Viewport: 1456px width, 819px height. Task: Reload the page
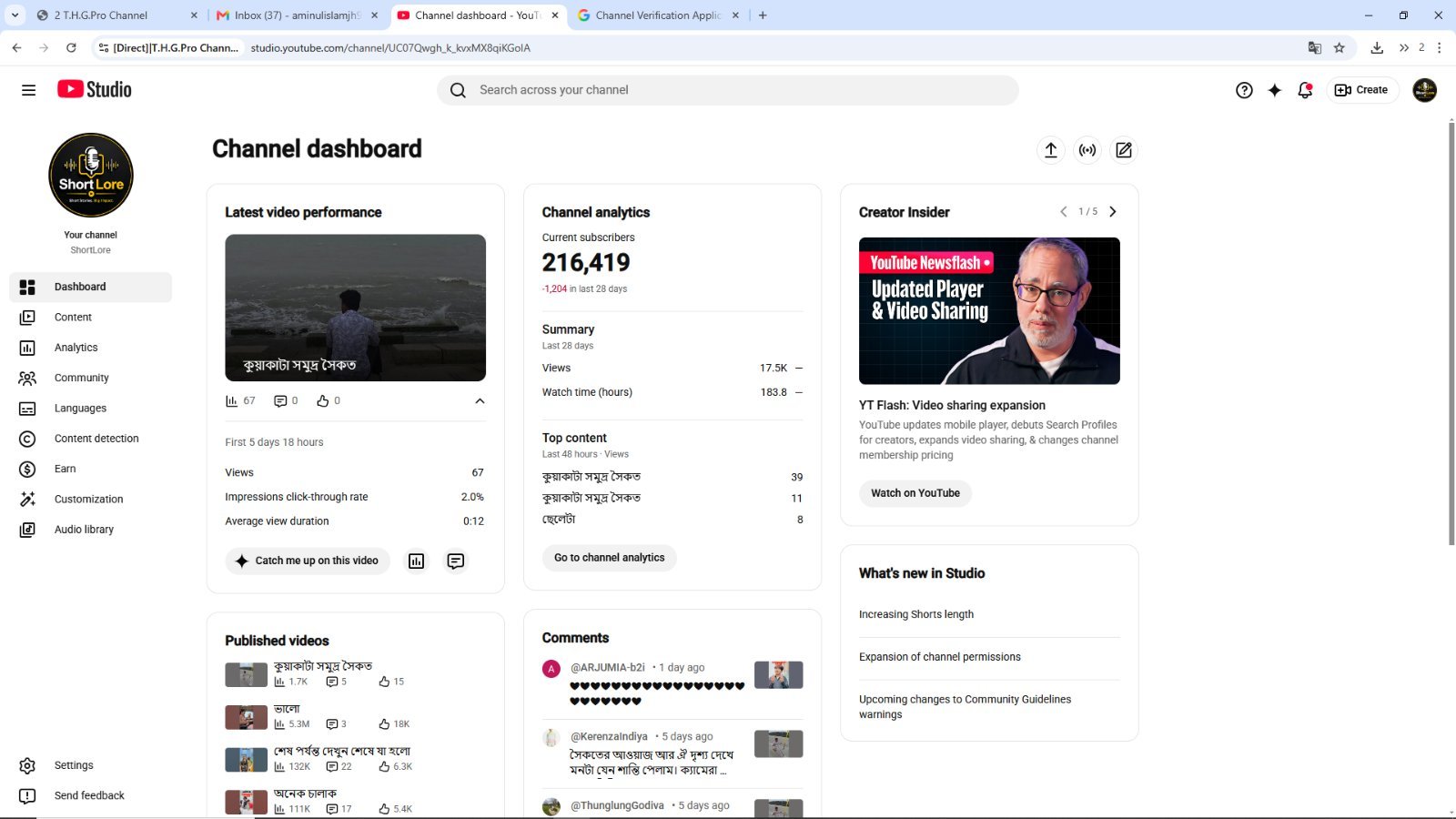71,48
